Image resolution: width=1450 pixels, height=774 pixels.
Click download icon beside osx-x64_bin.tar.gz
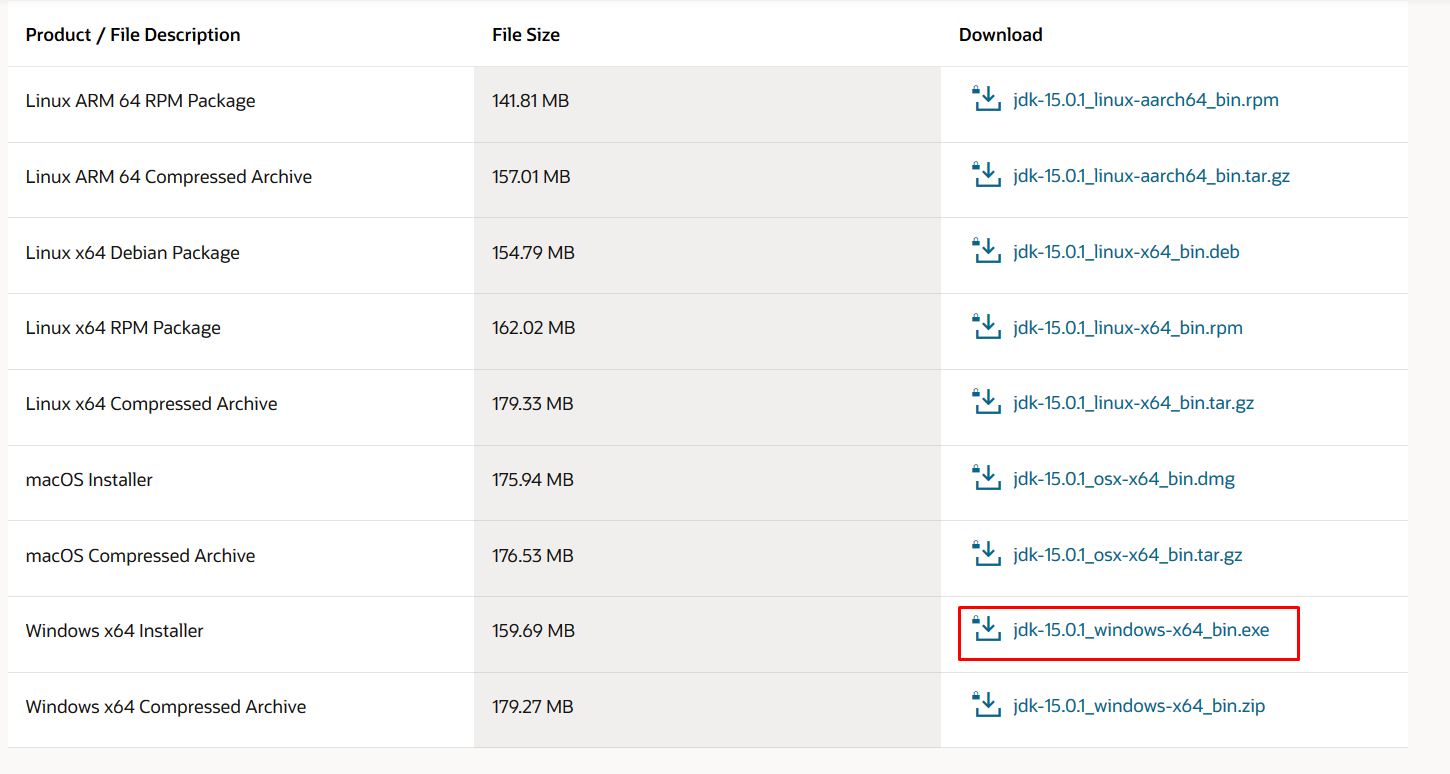(x=986, y=554)
